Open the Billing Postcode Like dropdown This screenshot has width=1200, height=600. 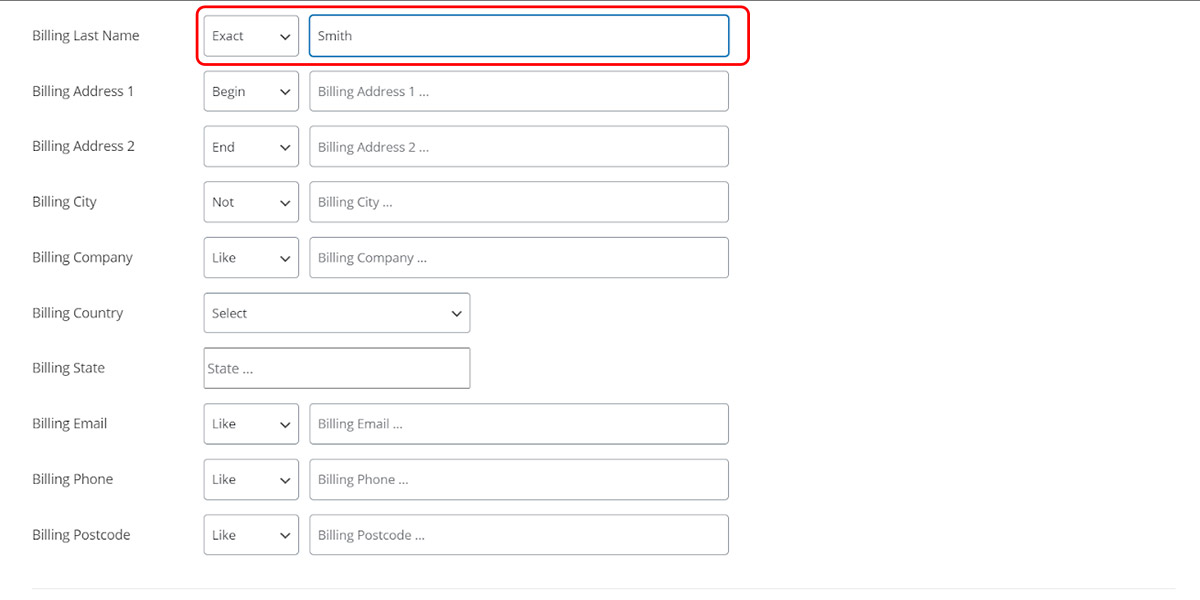coord(251,535)
